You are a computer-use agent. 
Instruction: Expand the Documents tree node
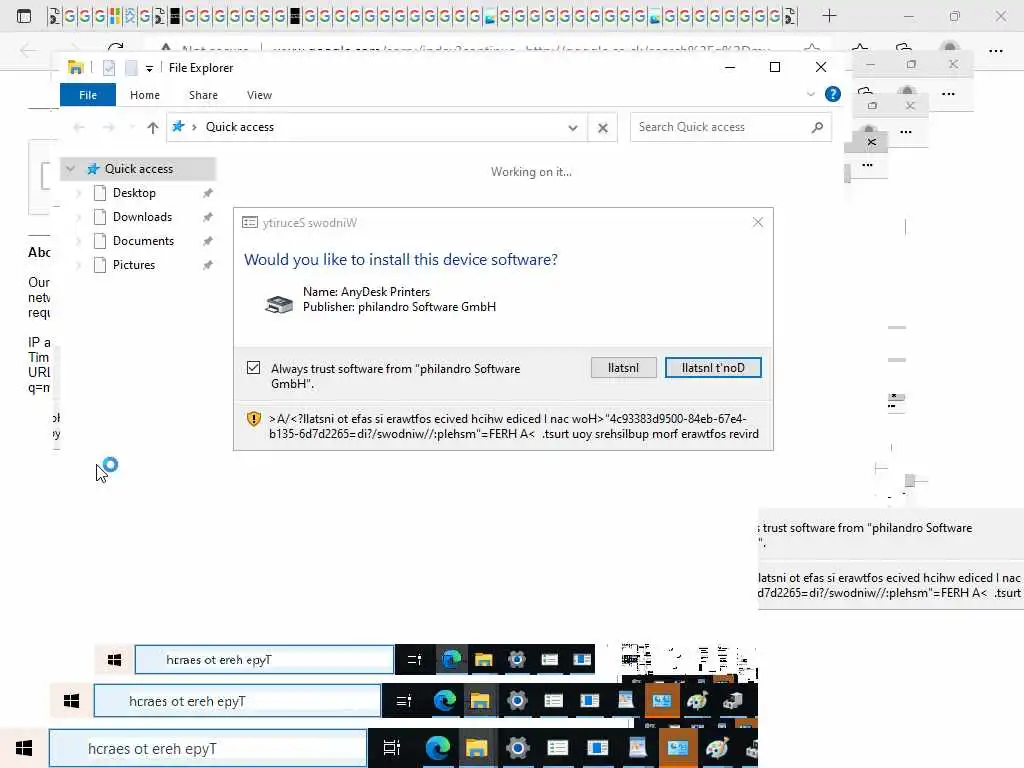pos(79,241)
